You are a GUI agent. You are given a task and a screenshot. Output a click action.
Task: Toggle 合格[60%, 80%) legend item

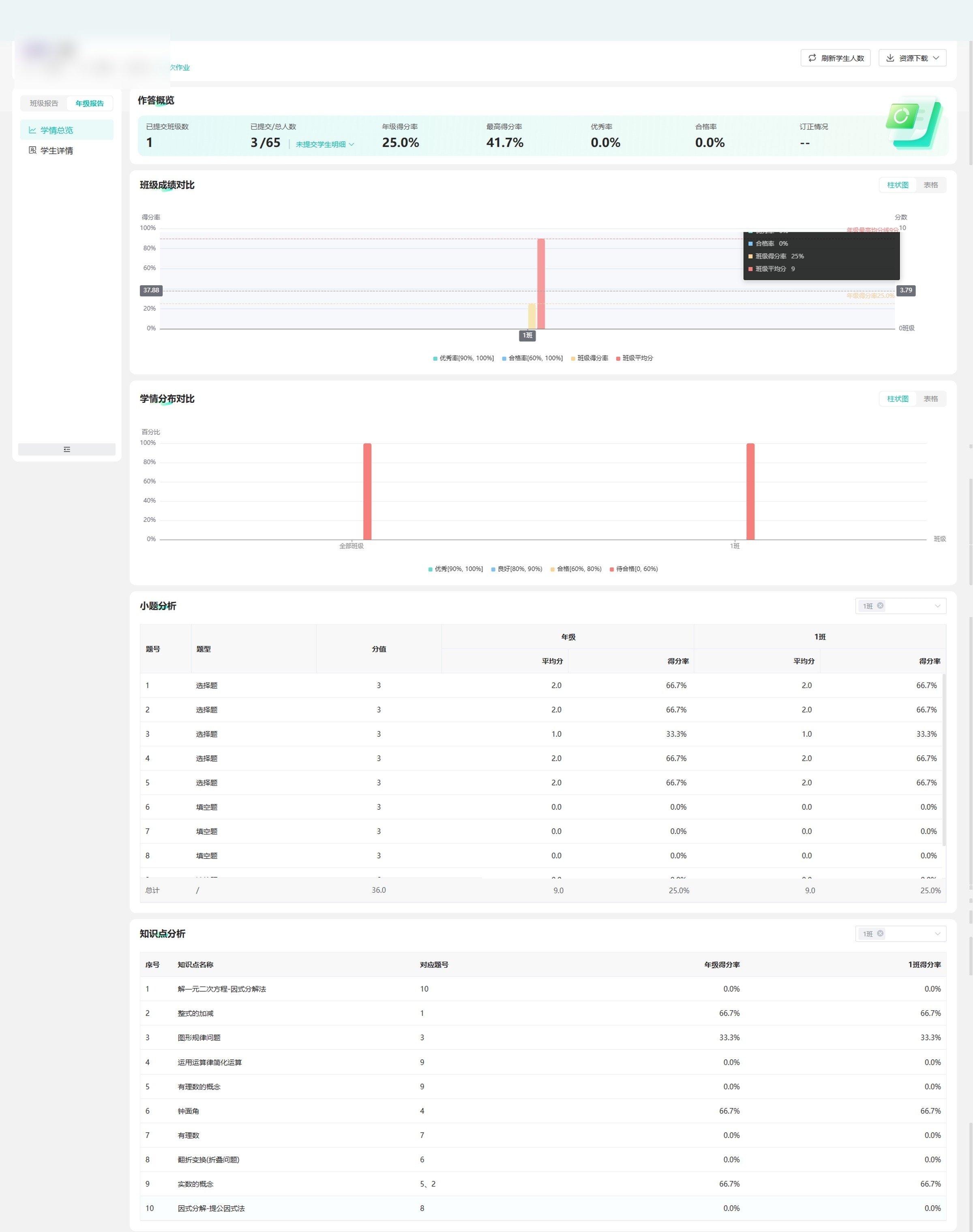pos(575,569)
